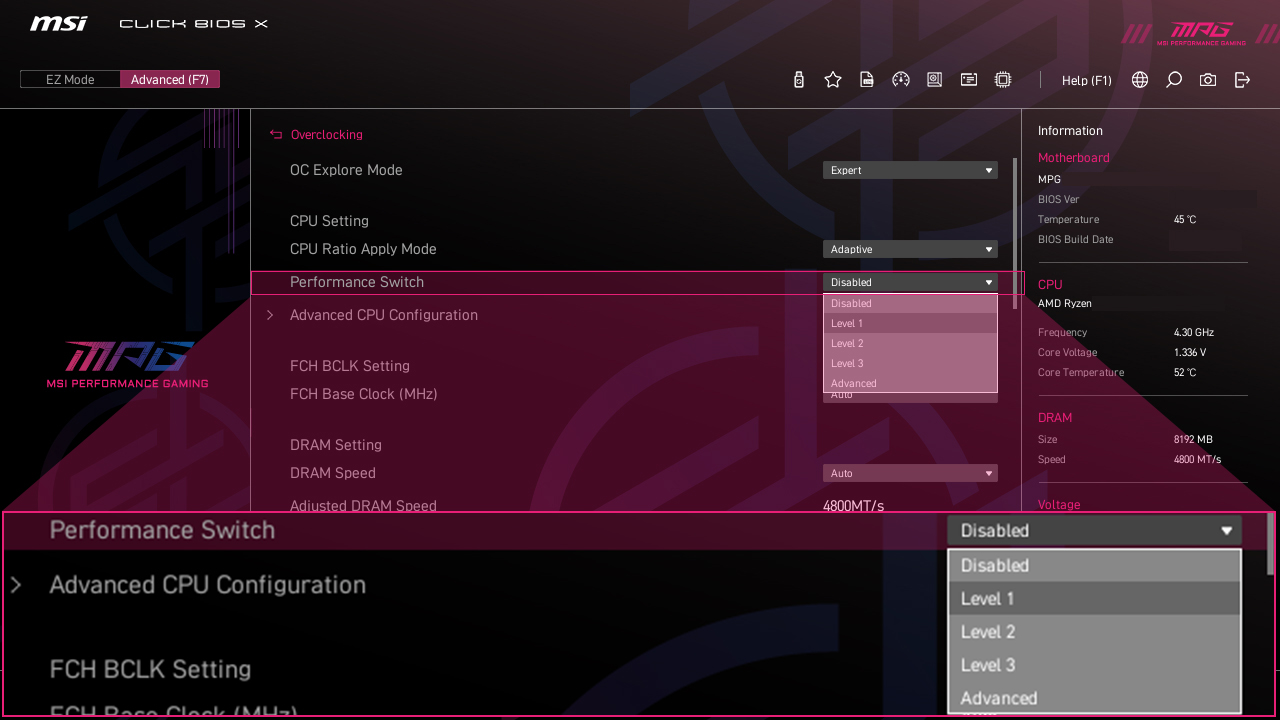This screenshot has height=720, width=1280.
Task: Open the M-Flash USB drive icon
Action: coord(798,80)
